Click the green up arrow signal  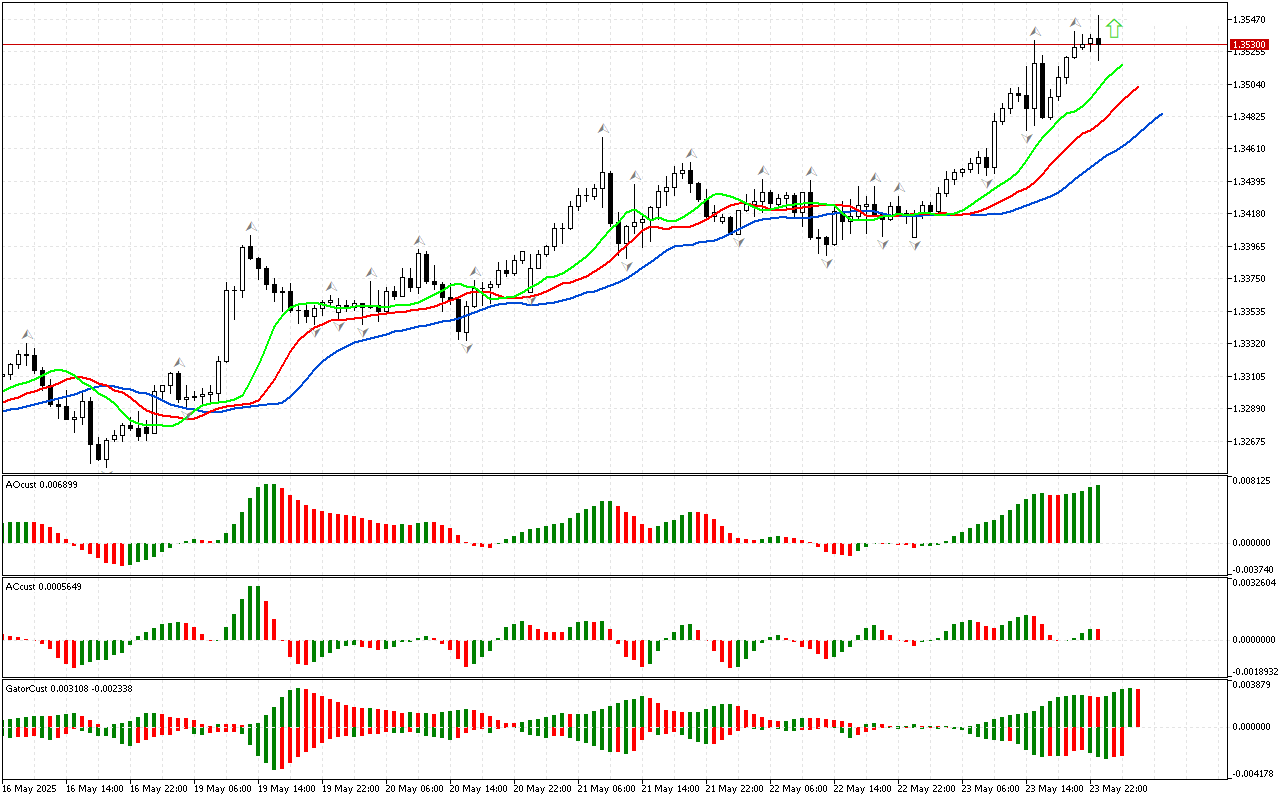[x=1115, y=29]
